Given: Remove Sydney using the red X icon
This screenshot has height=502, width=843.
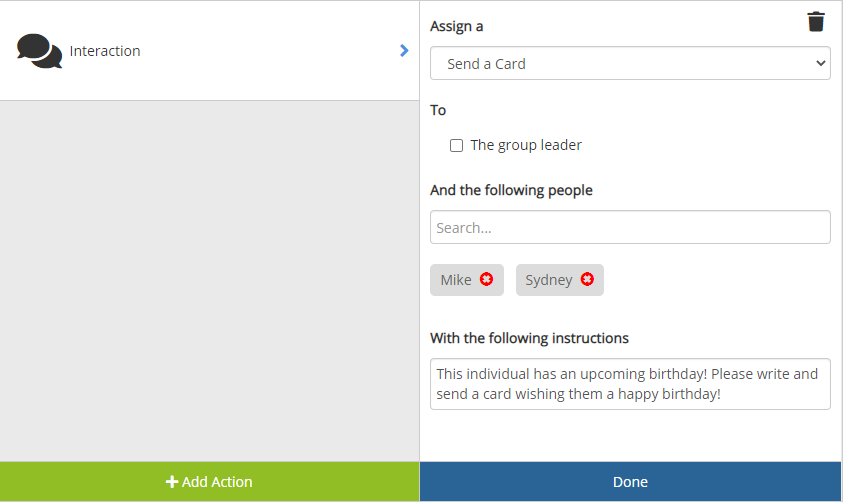Looking at the screenshot, I should pos(587,280).
